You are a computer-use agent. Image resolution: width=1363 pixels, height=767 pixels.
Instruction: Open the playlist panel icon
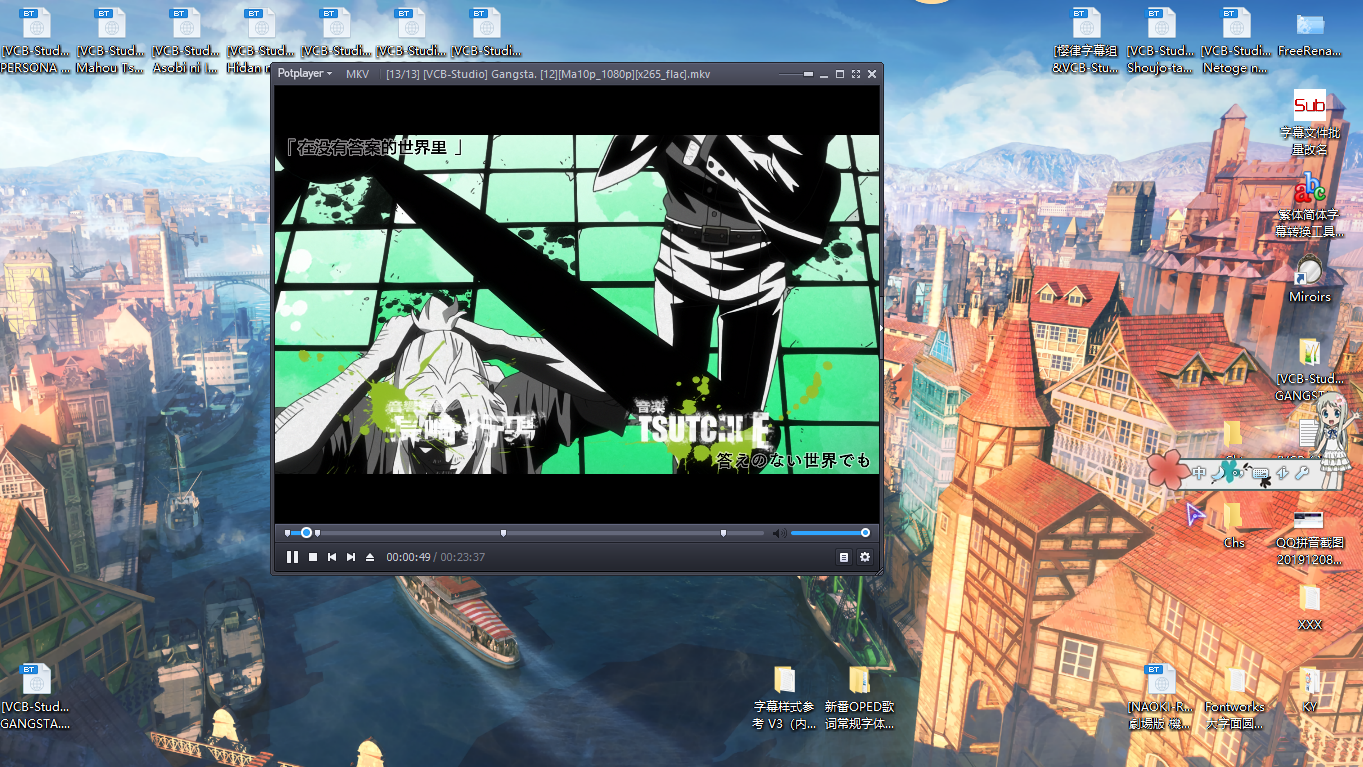(844, 557)
